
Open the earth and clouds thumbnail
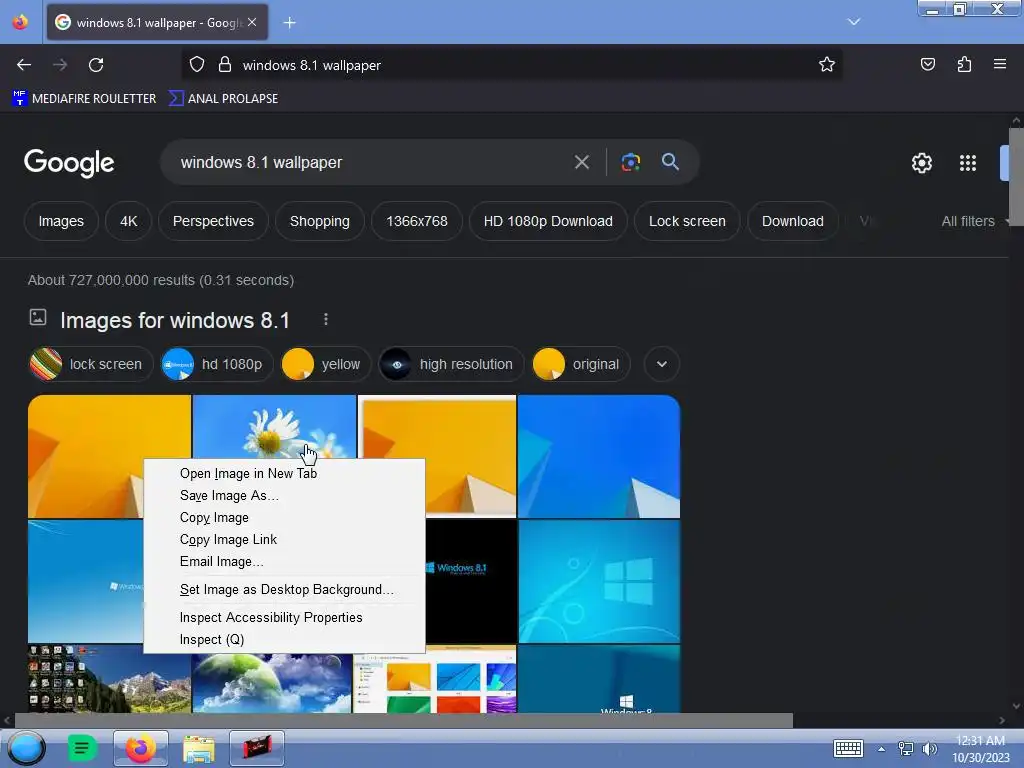[x=272, y=682]
